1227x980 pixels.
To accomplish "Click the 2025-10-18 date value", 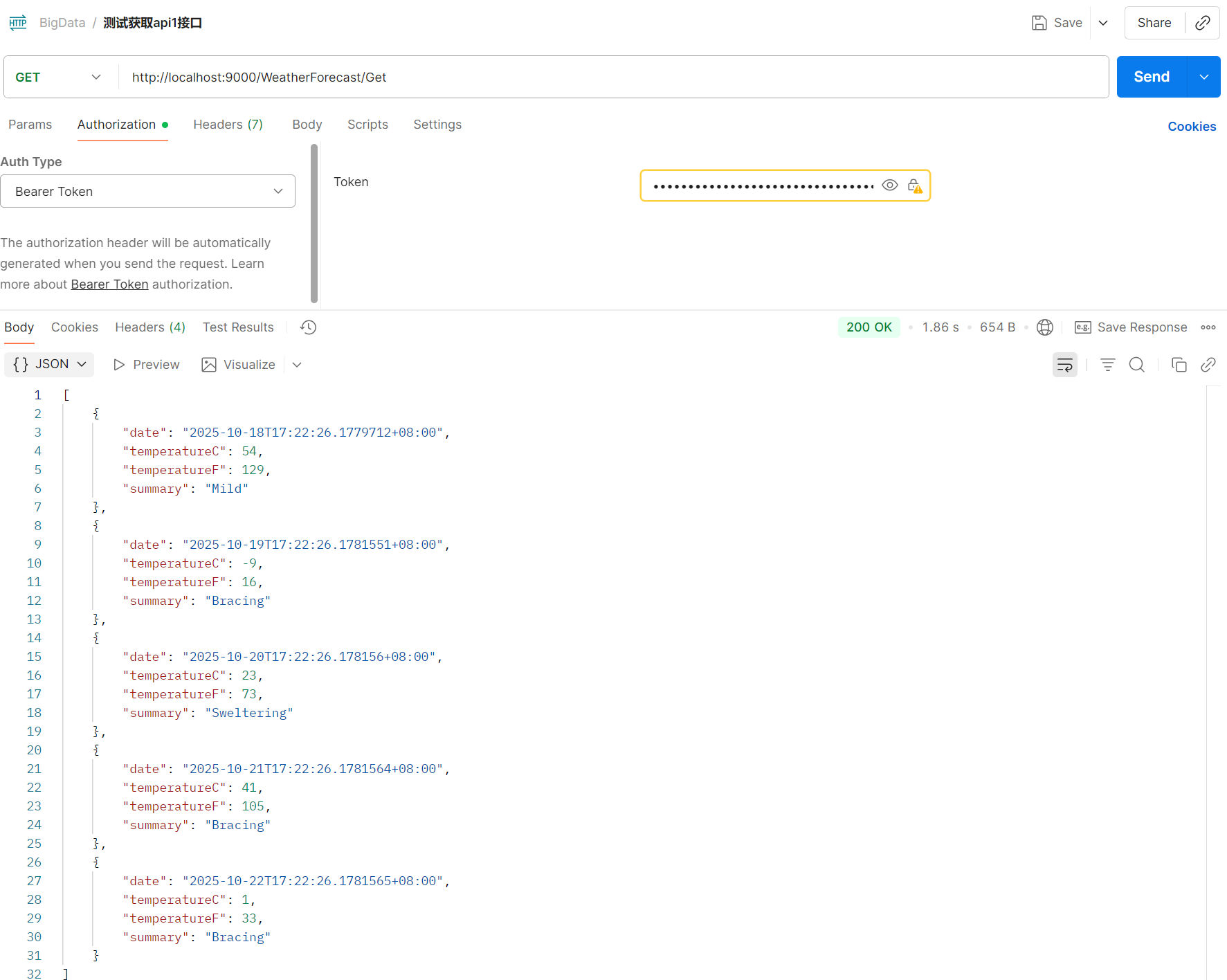I will [x=313, y=433].
